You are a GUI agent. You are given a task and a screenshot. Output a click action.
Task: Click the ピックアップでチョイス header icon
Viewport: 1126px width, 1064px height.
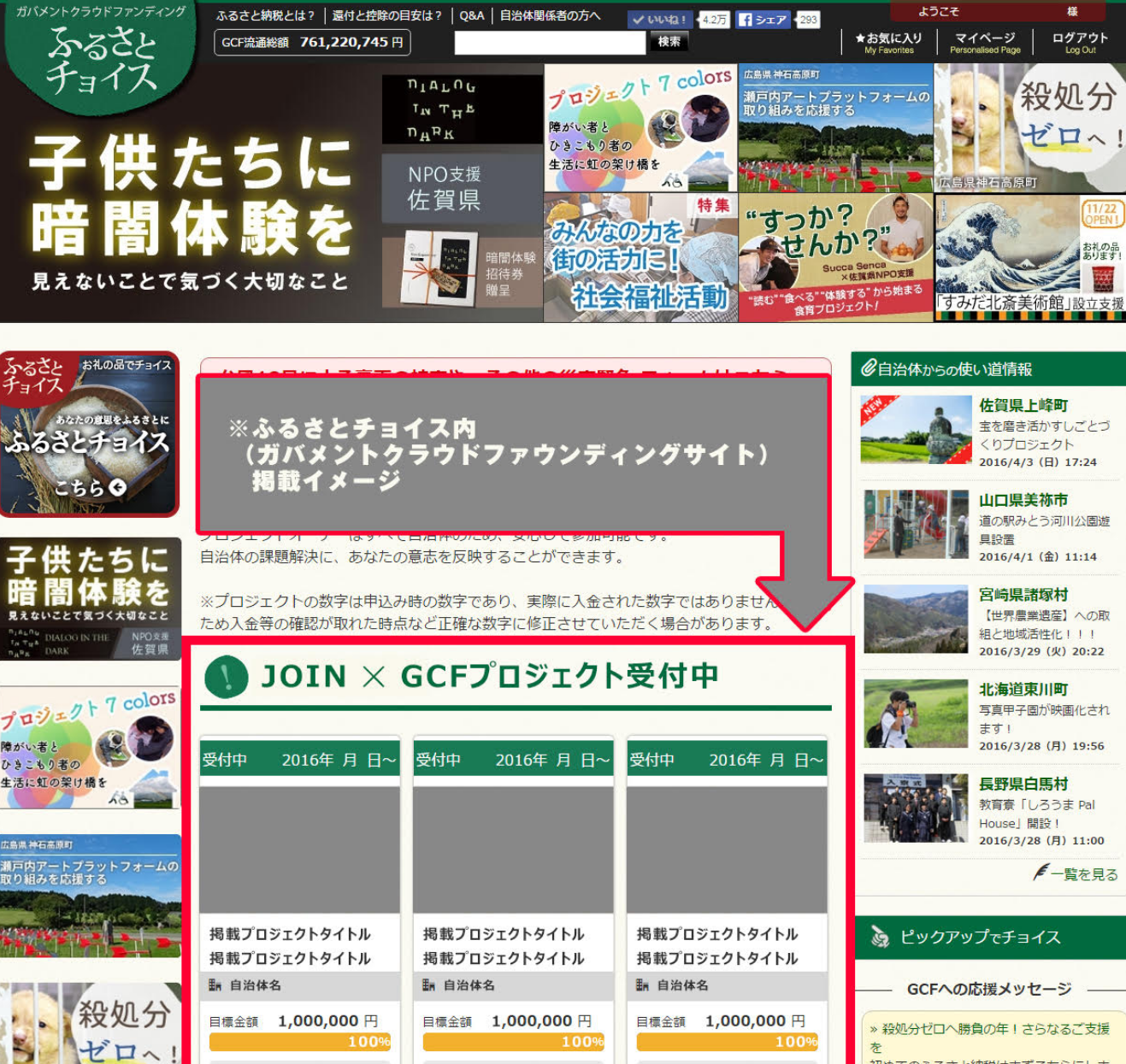point(880,938)
